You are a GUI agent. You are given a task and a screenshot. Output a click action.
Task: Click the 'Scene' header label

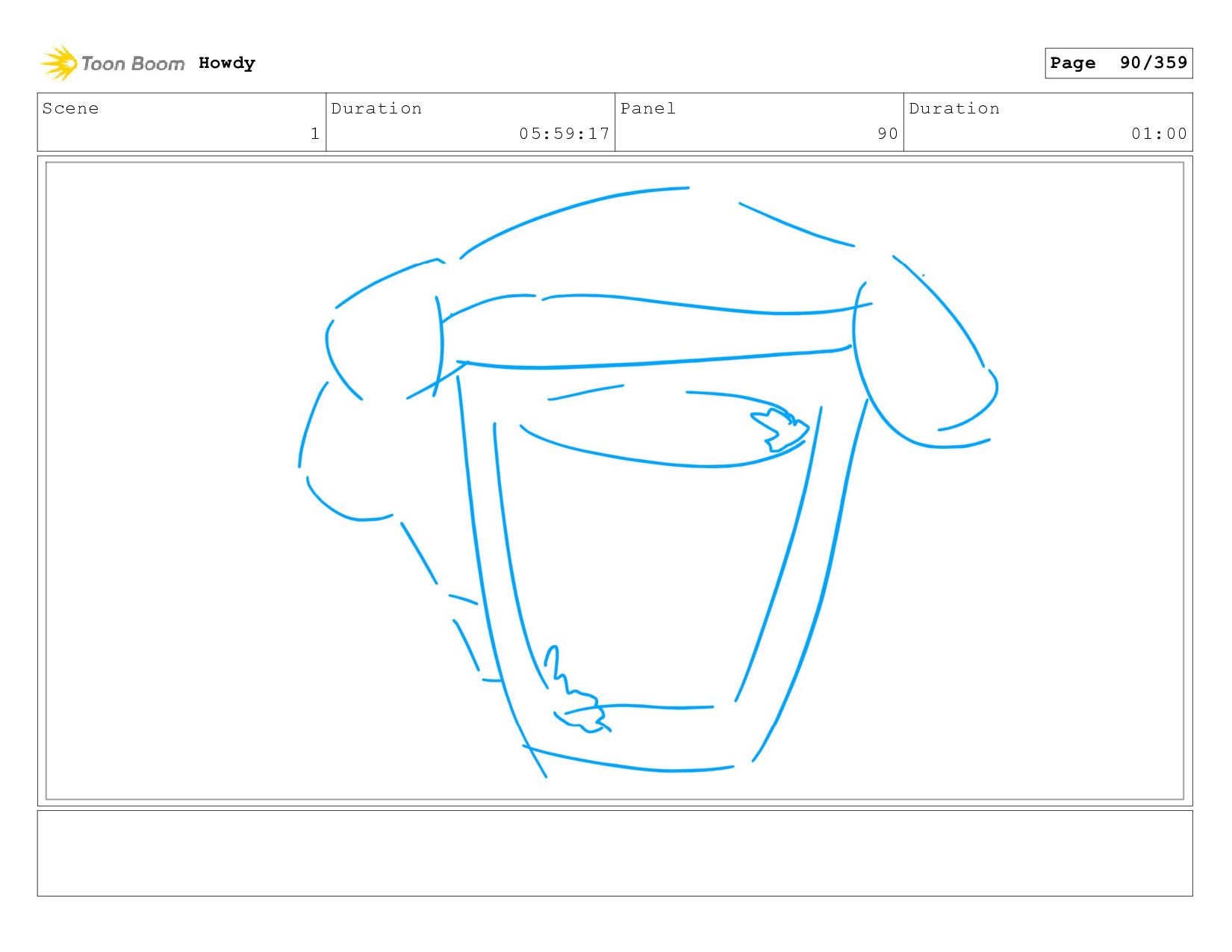tap(70, 109)
